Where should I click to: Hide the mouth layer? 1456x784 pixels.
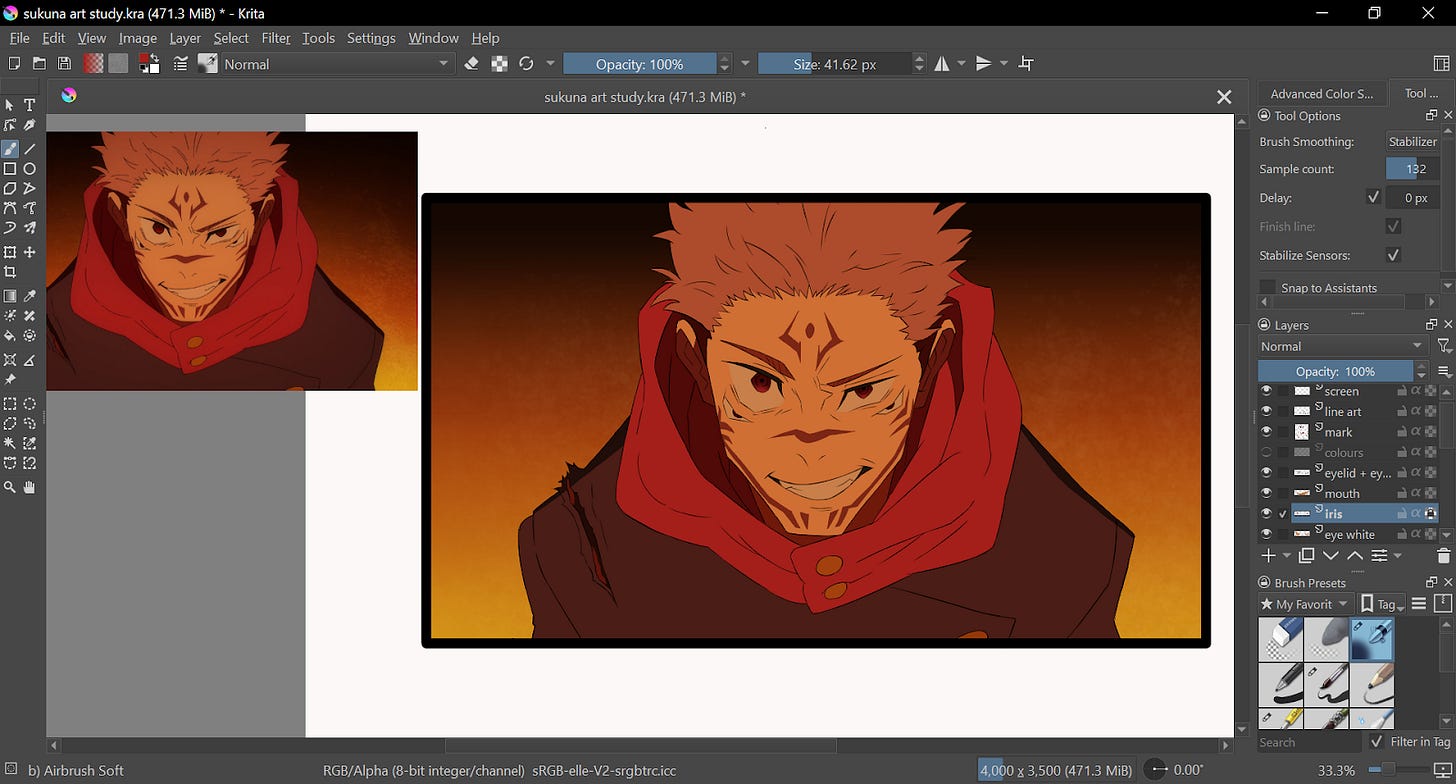coord(1266,493)
